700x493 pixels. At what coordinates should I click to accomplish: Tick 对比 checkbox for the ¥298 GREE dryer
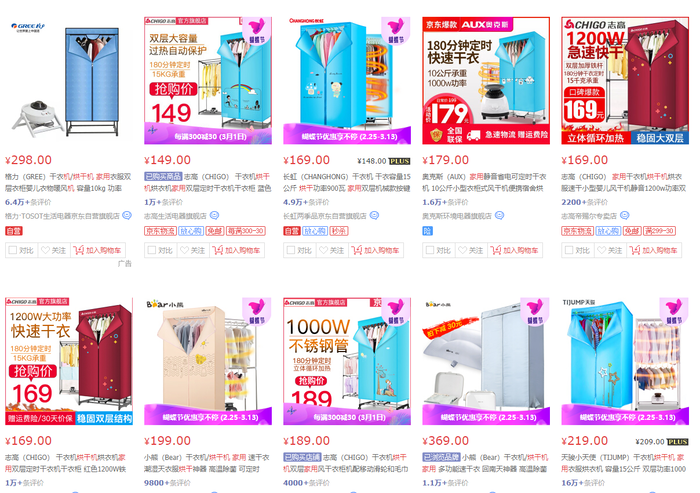coord(21,250)
